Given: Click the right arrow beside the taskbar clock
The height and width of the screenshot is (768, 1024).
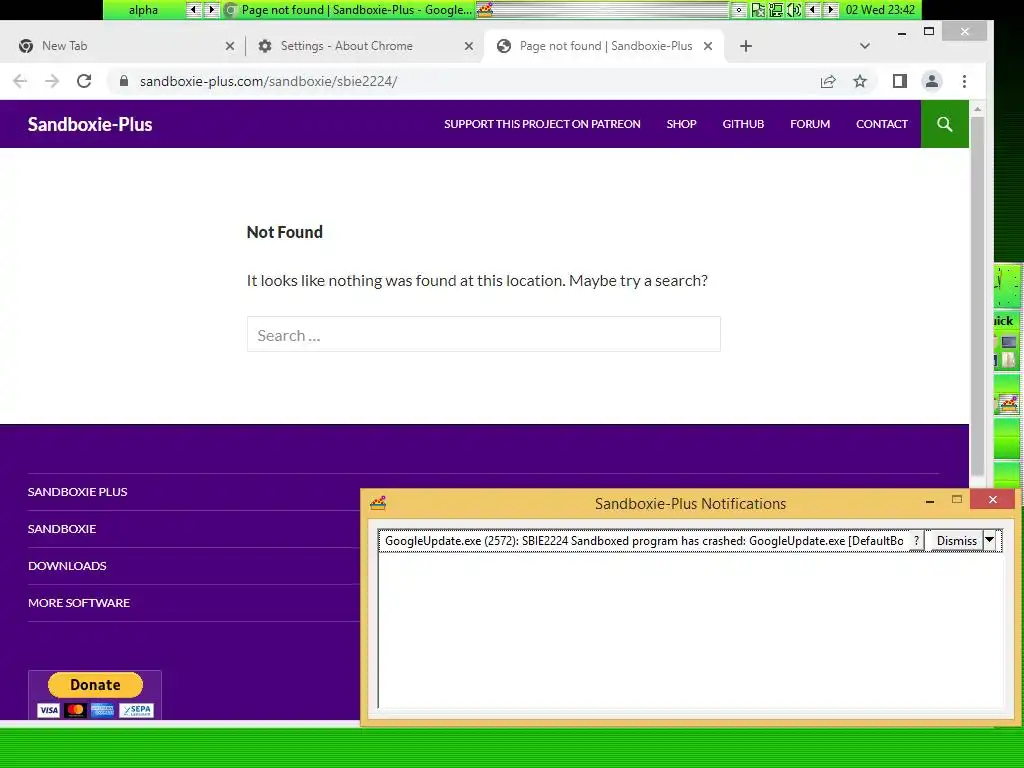Looking at the screenshot, I should point(830,10).
